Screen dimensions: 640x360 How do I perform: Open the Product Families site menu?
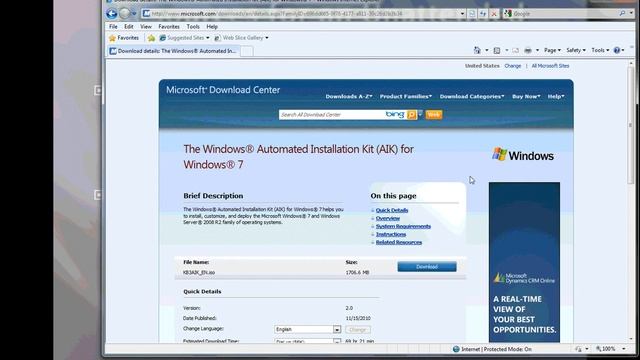[x=405, y=97]
